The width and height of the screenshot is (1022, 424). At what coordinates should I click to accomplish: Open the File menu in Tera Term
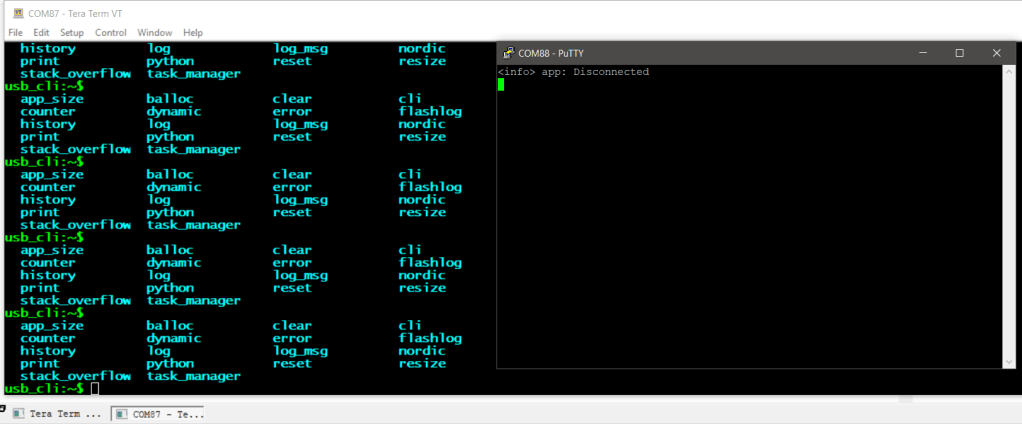(15, 33)
